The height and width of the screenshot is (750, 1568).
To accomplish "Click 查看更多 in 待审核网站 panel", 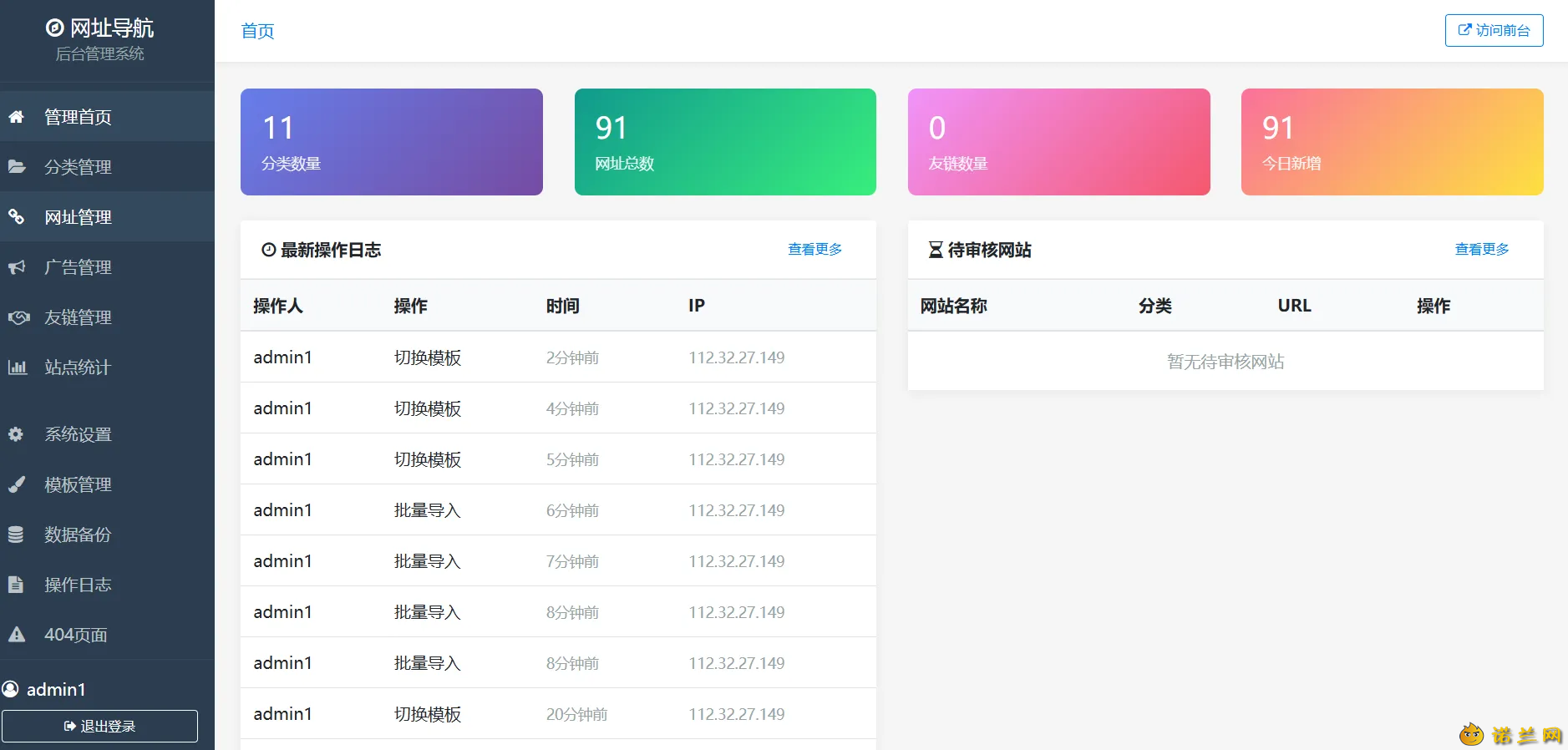I will (1482, 249).
